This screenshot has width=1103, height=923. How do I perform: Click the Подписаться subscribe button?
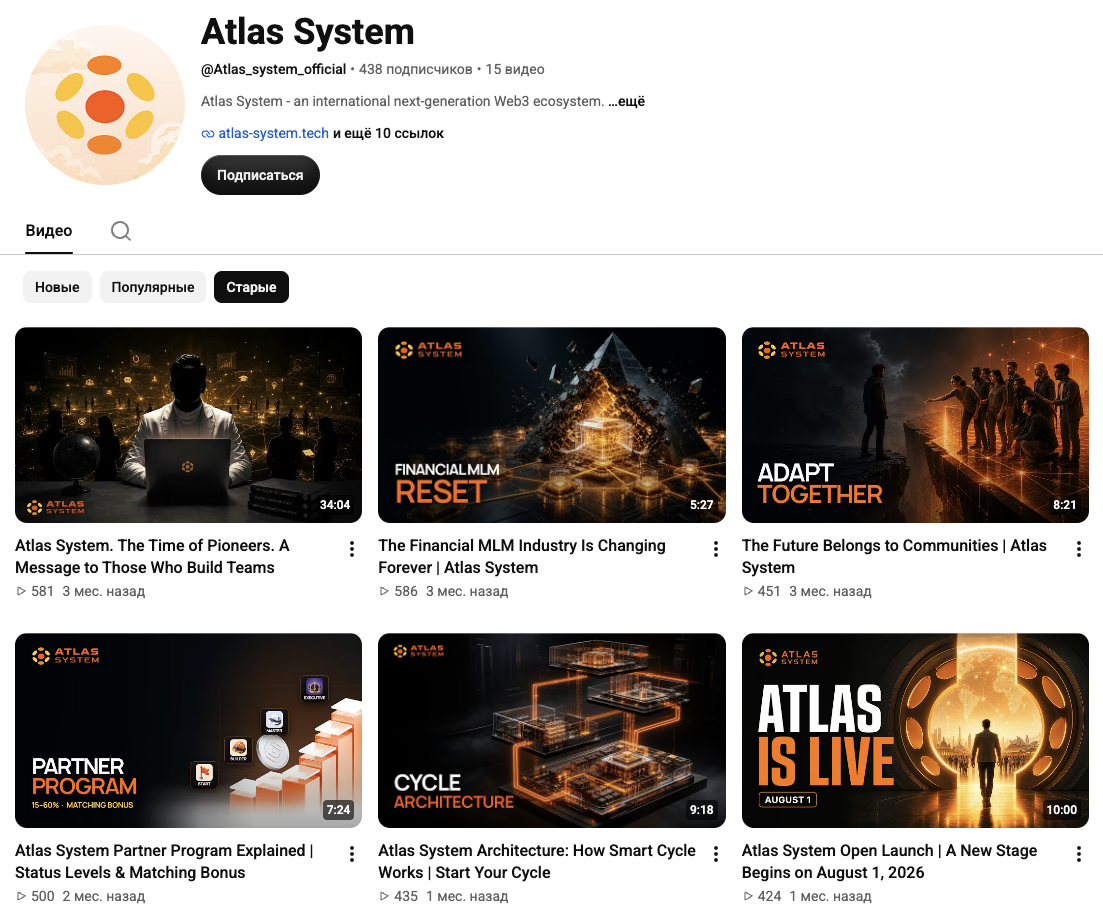(x=260, y=175)
